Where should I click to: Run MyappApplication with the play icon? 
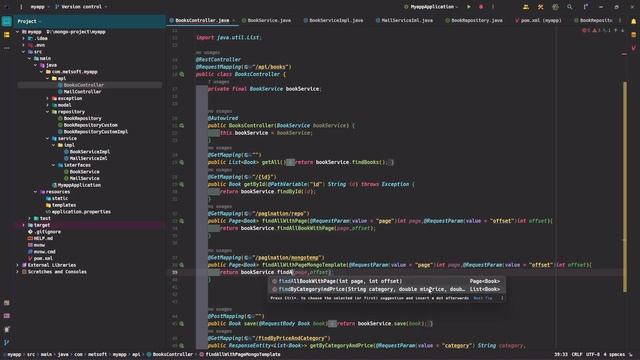point(469,7)
